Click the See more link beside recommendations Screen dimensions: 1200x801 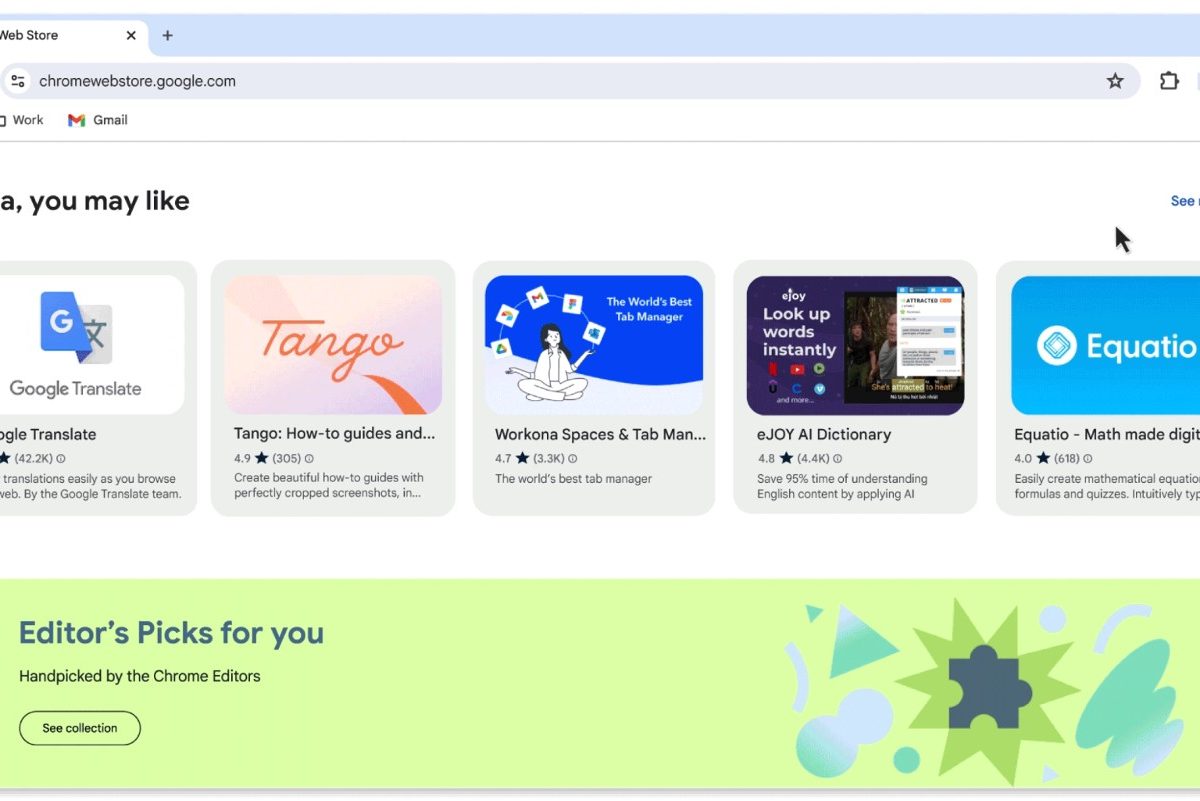[x=1185, y=201]
